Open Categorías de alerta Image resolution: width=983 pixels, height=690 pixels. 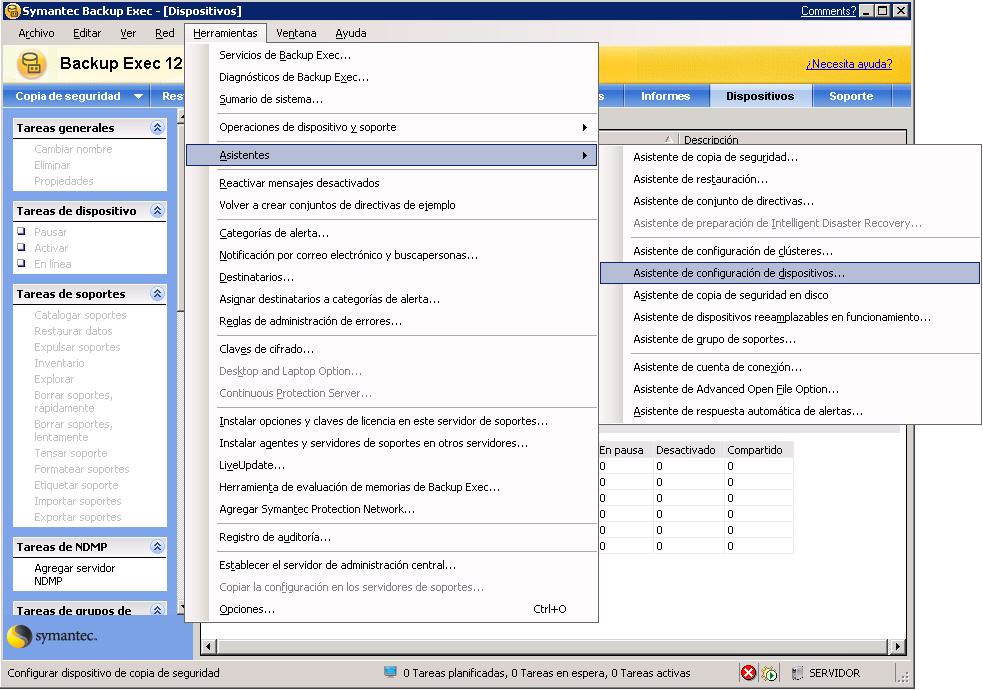391,233
